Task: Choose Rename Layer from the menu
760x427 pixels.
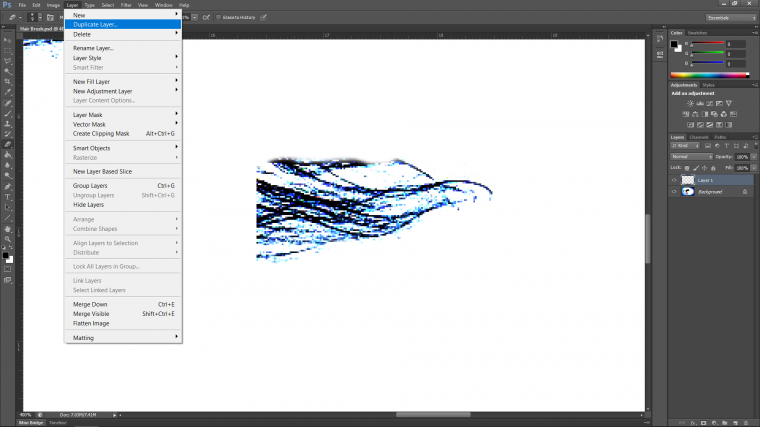Action: (x=123, y=48)
